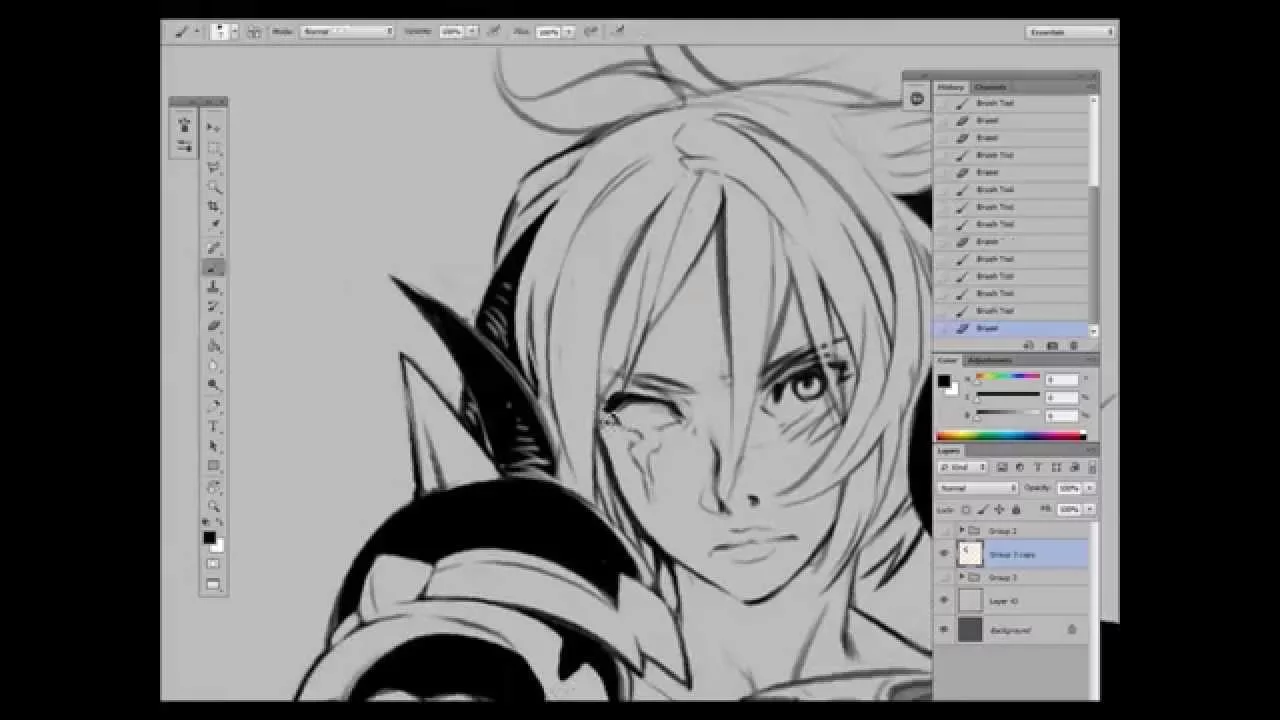Click the foreground color swatch in Color panel
1280x720 pixels.
(x=943, y=381)
